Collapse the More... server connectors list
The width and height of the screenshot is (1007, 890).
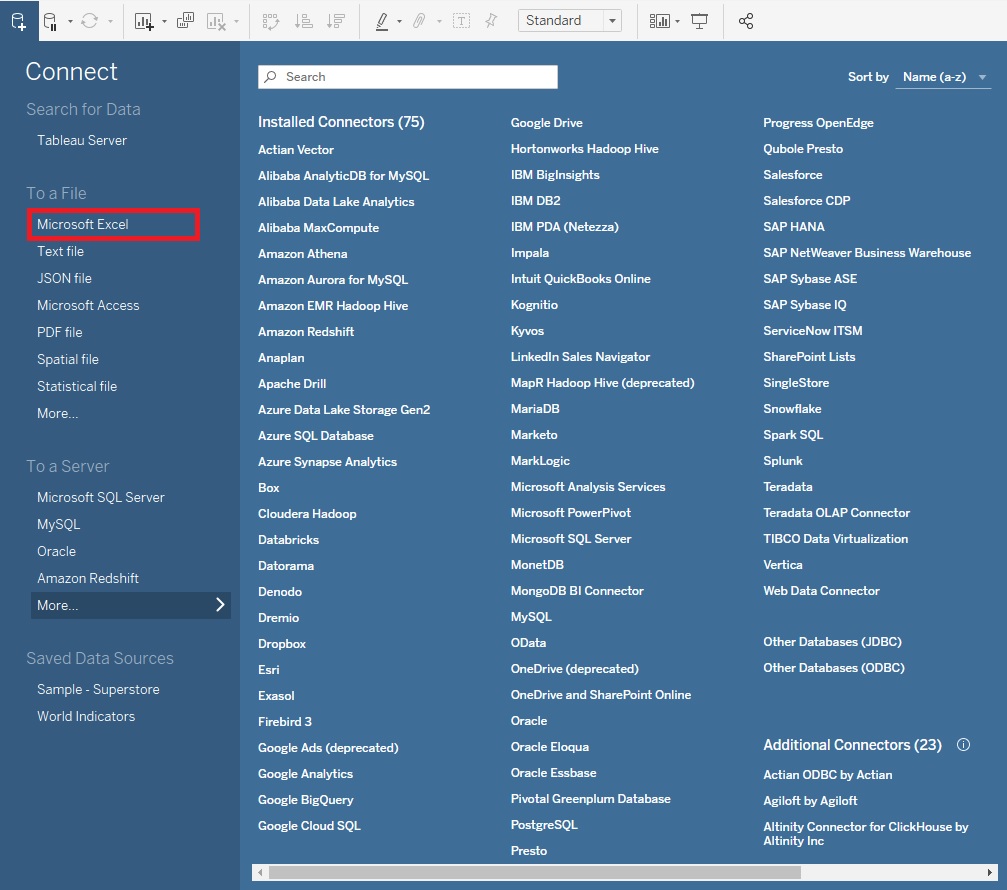coord(130,605)
